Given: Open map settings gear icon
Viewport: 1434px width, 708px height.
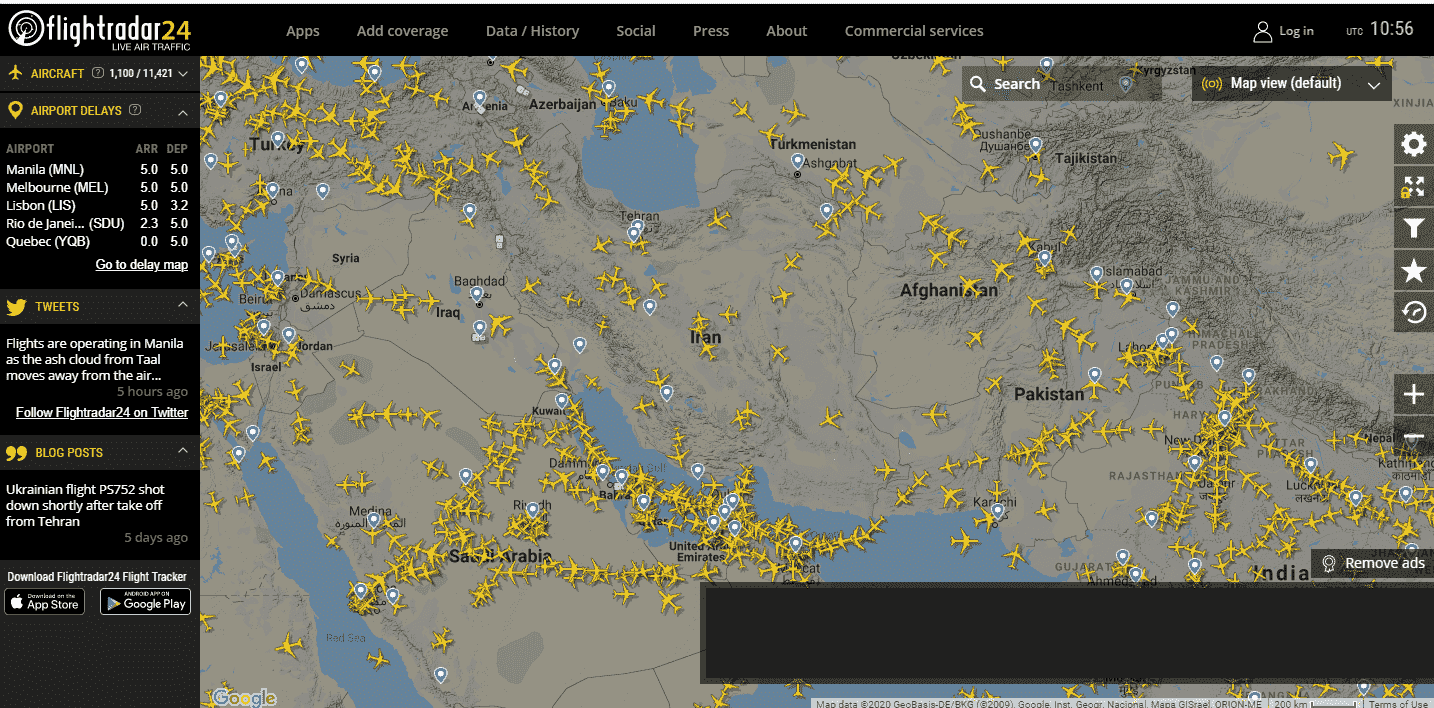Looking at the screenshot, I should click(1413, 145).
